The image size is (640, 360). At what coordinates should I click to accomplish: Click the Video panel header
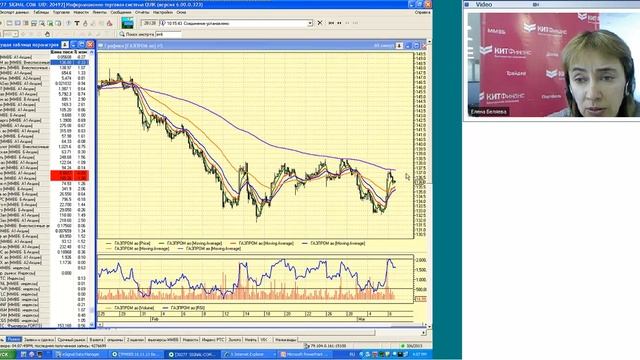coord(551,4)
